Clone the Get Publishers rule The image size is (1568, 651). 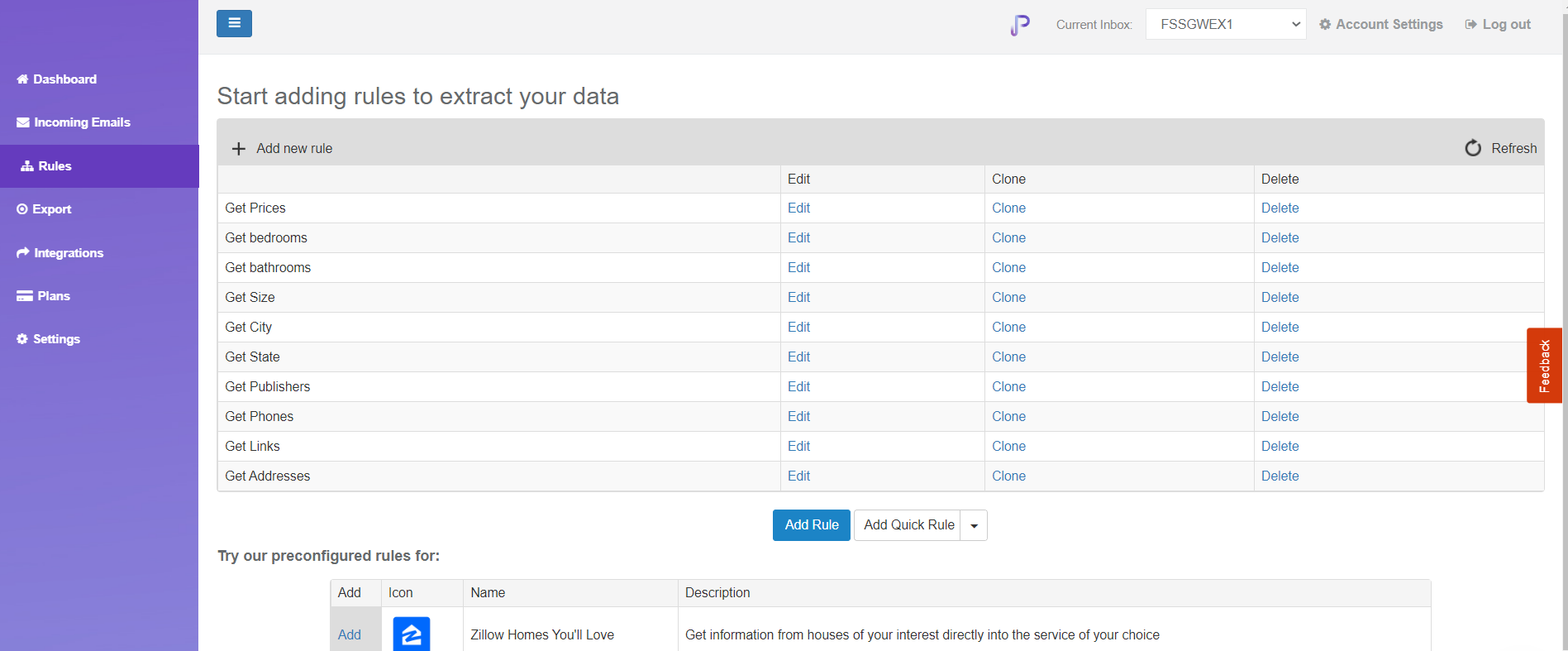1008,387
